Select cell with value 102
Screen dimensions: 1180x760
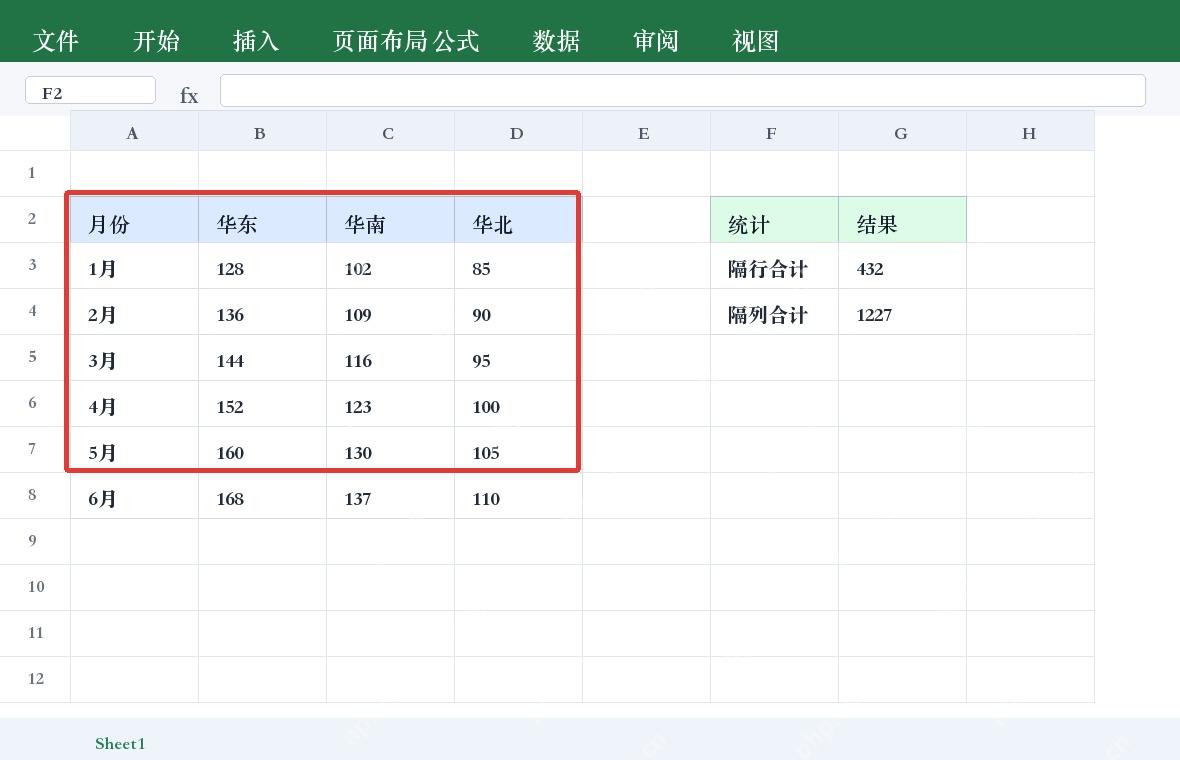[390, 266]
